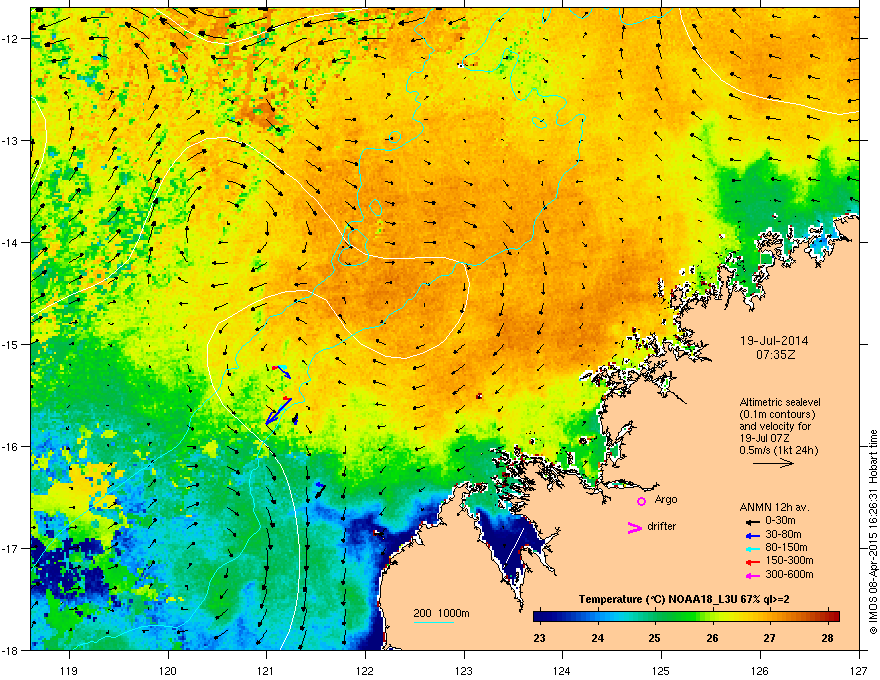This screenshot has height=680, width=880.
Task: Click longitude axis label 119
Action: 69,670
